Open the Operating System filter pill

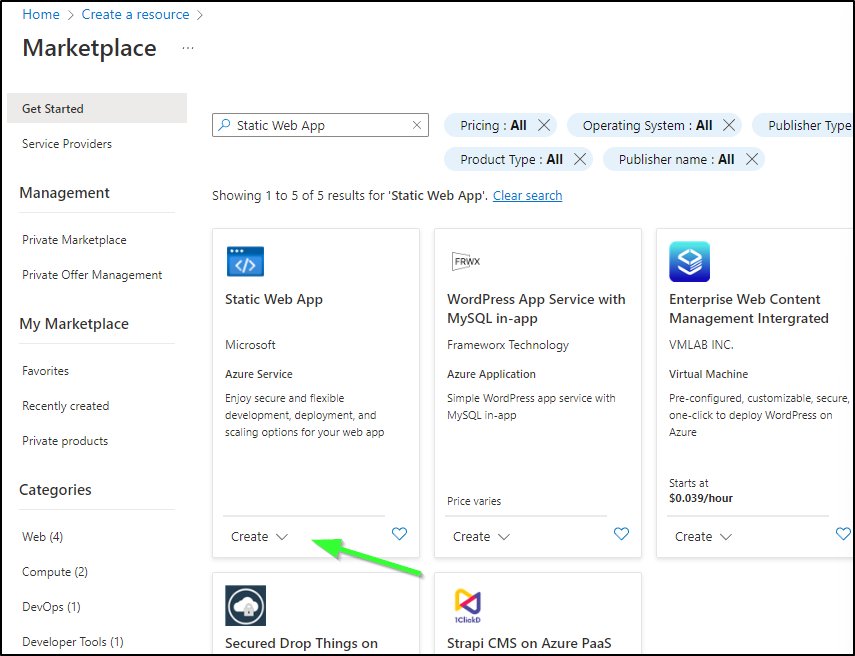pyautogui.click(x=647, y=125)
